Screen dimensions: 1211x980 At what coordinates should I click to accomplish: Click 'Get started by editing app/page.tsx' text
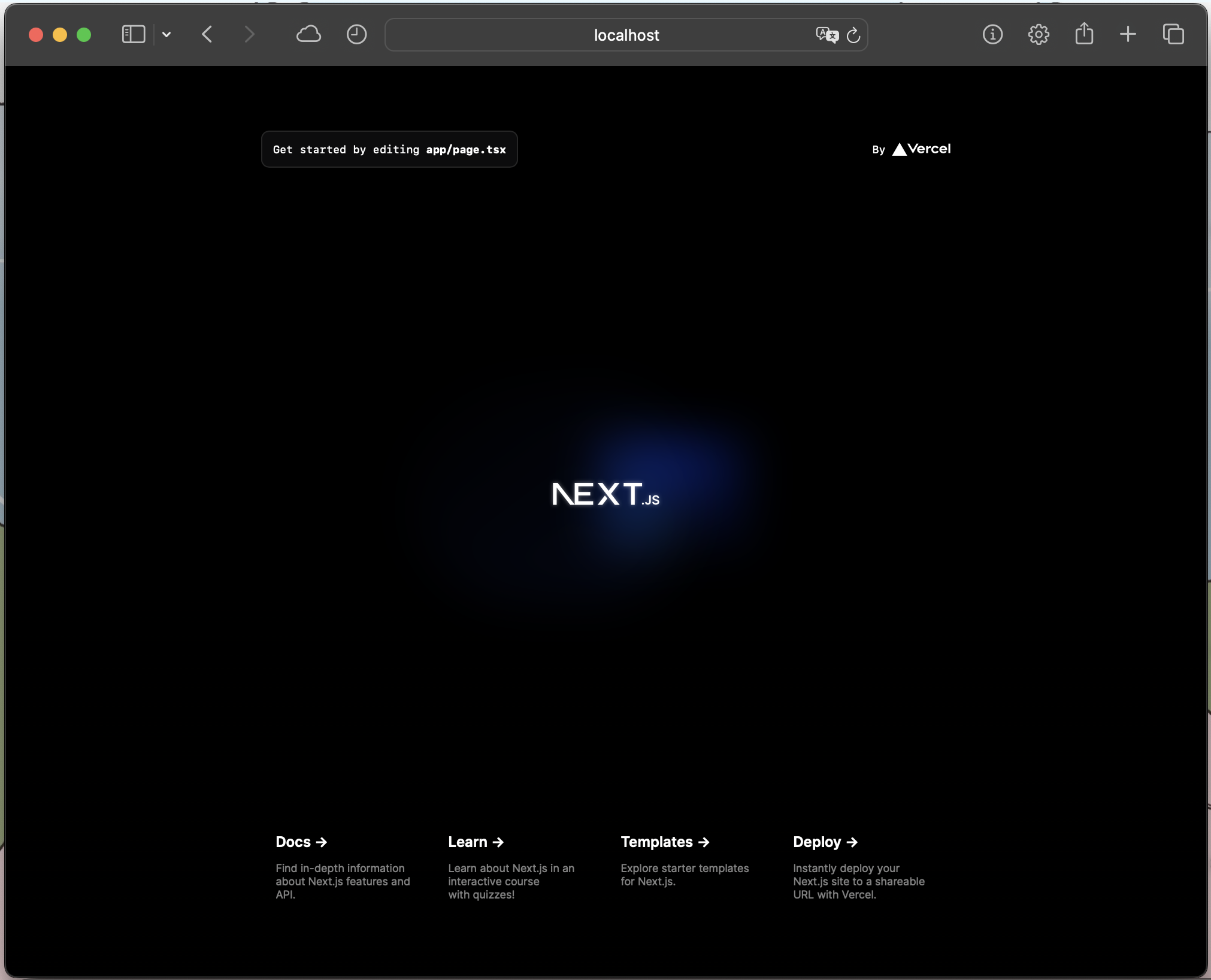(389, 150)
